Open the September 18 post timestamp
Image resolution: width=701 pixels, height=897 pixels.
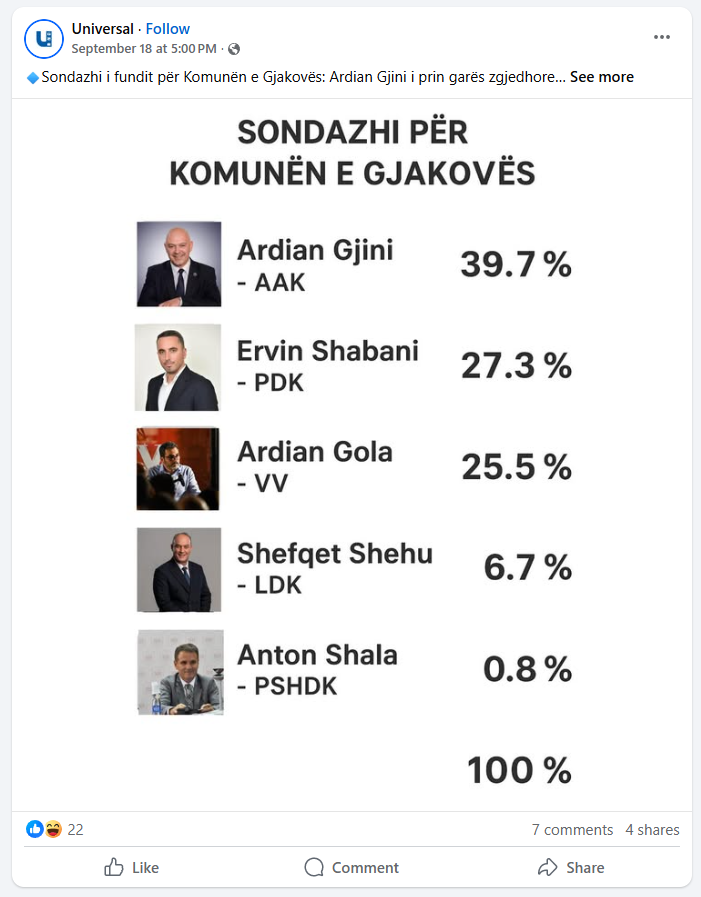click(144, 49)
